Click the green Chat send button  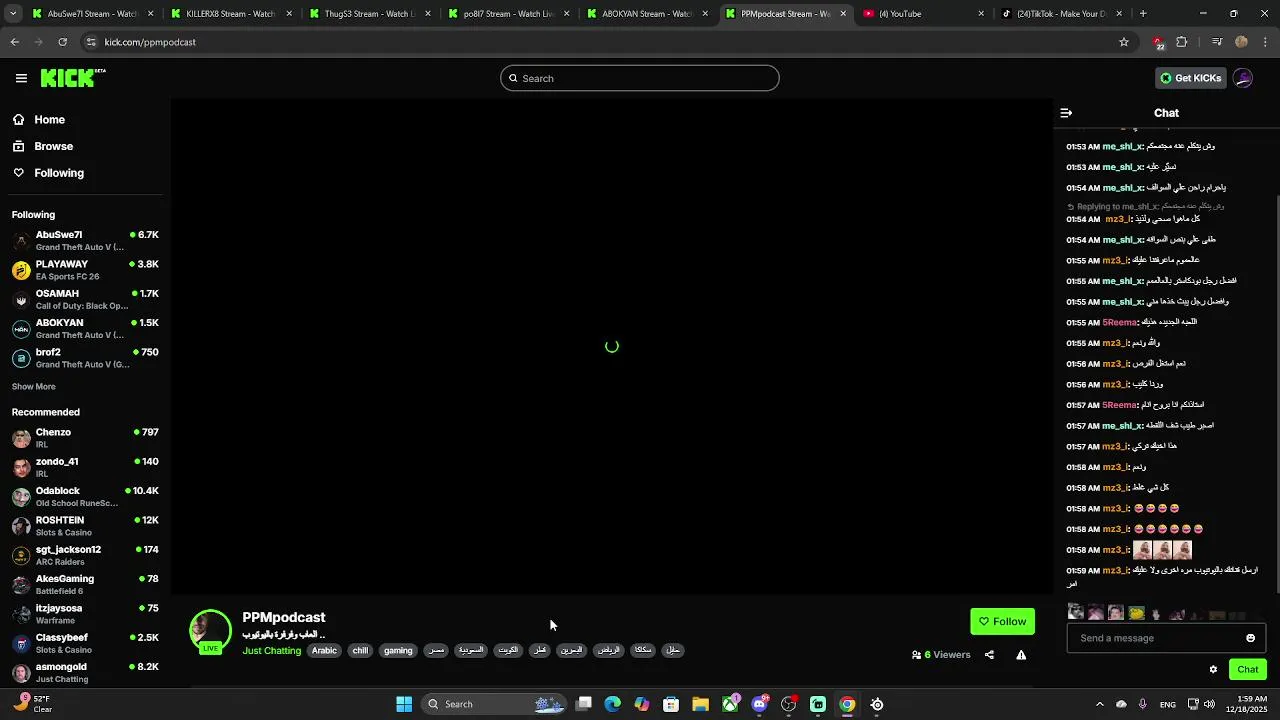tap(1247, 670)
